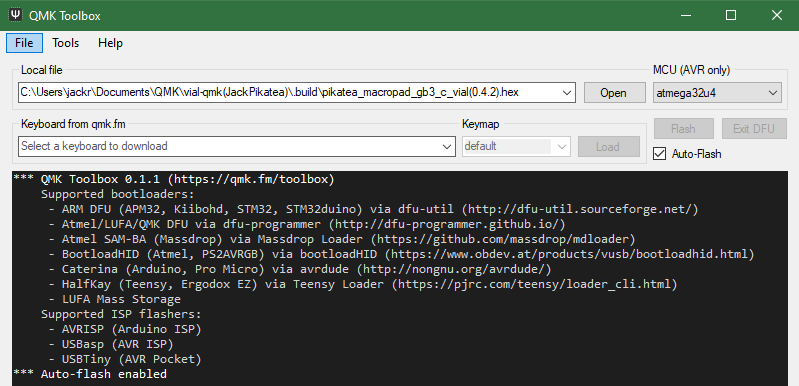Uncheck the Auto-Flash checkbox

point(659,153)
